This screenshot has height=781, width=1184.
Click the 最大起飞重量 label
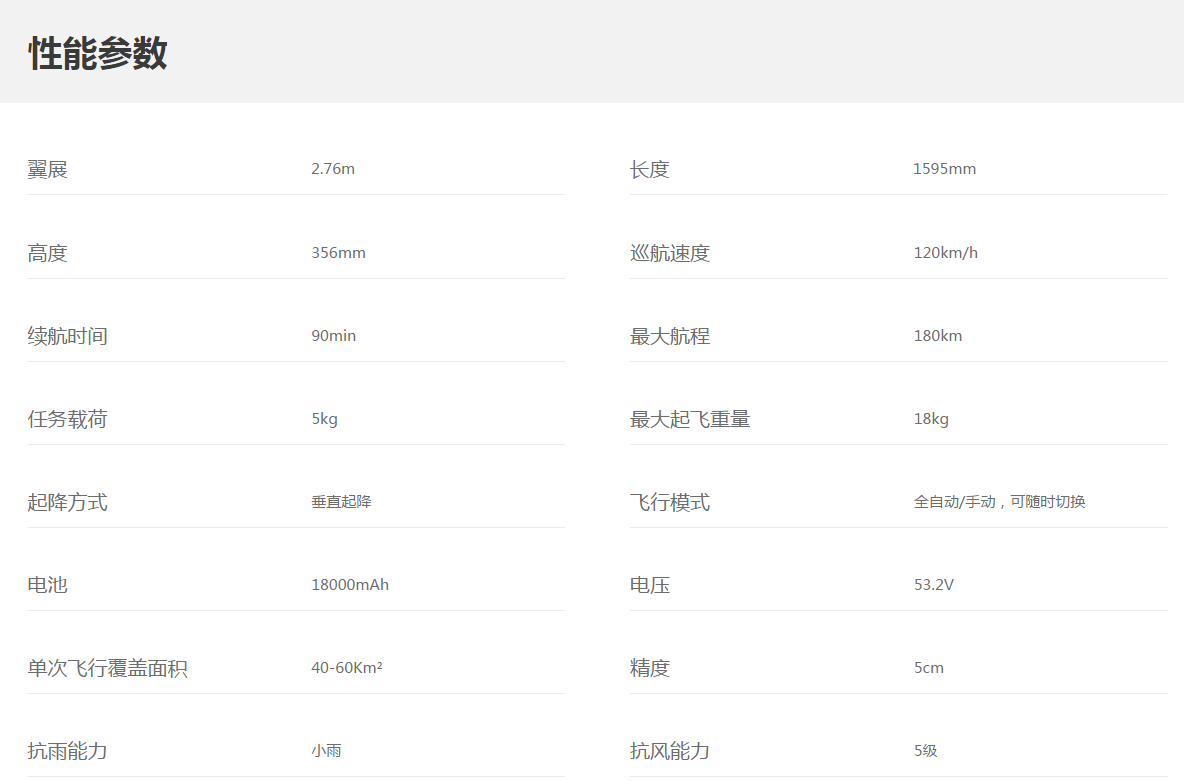tap(689, 419)
